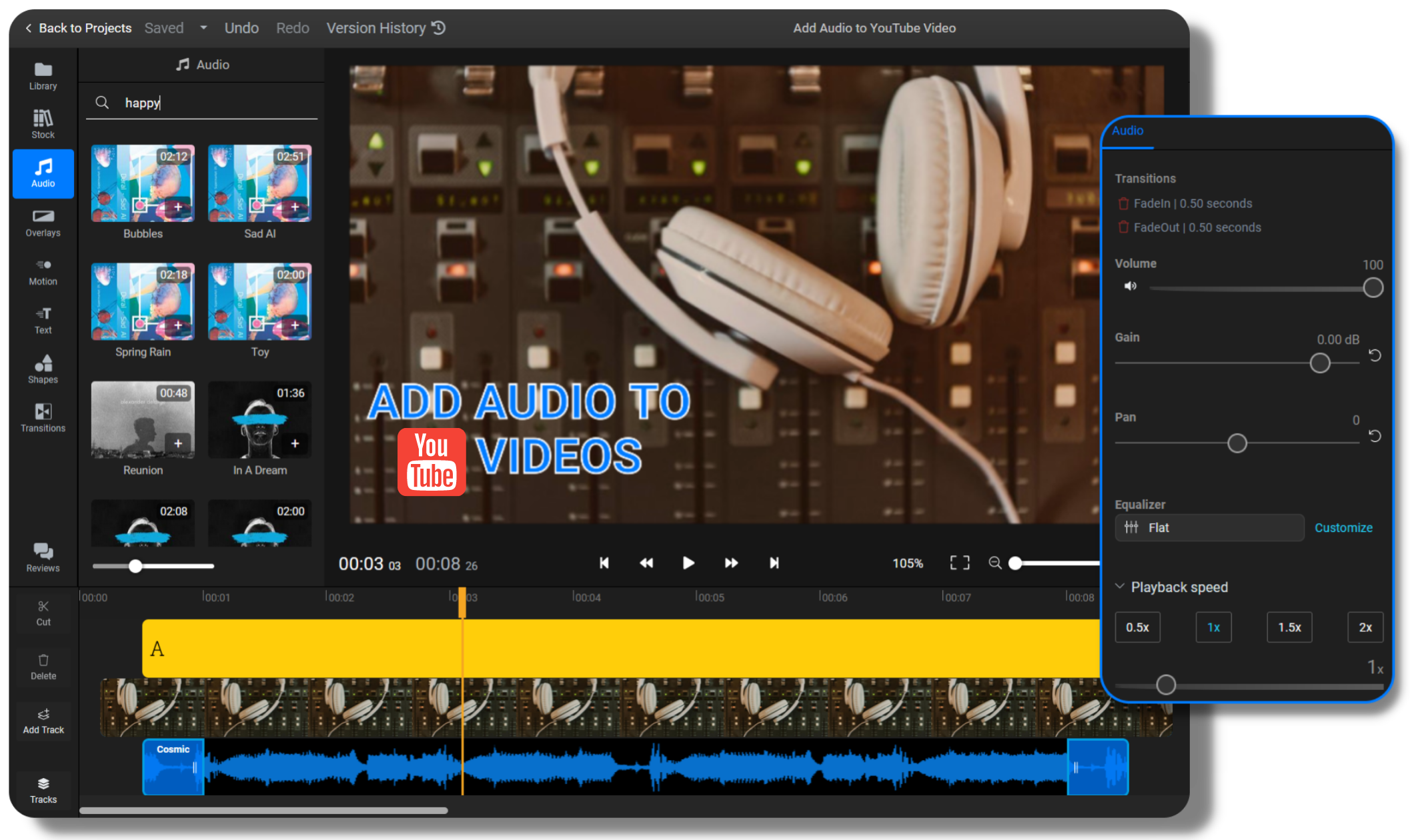This screenshot has height=840, width=1418.
Task: Mute audio using the speaker icon
Action: [1131, 286]
